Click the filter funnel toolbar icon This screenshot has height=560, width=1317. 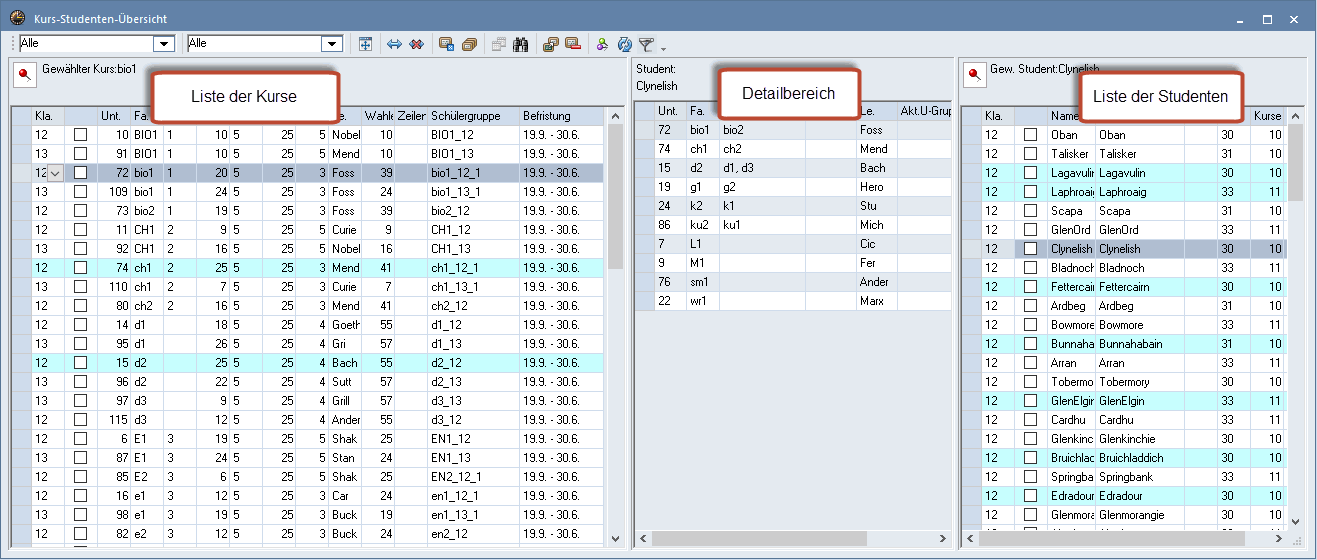pyautogui.click(x=646, y=44)
